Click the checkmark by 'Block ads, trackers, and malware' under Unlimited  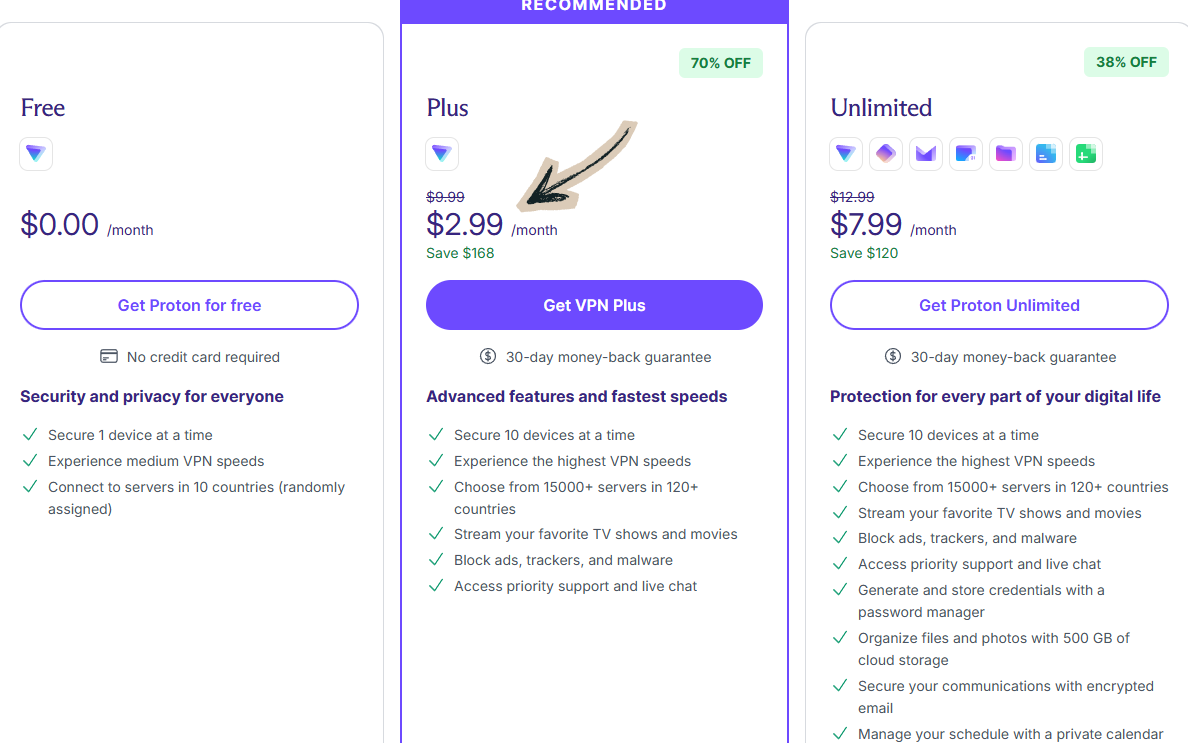point(839,538)
